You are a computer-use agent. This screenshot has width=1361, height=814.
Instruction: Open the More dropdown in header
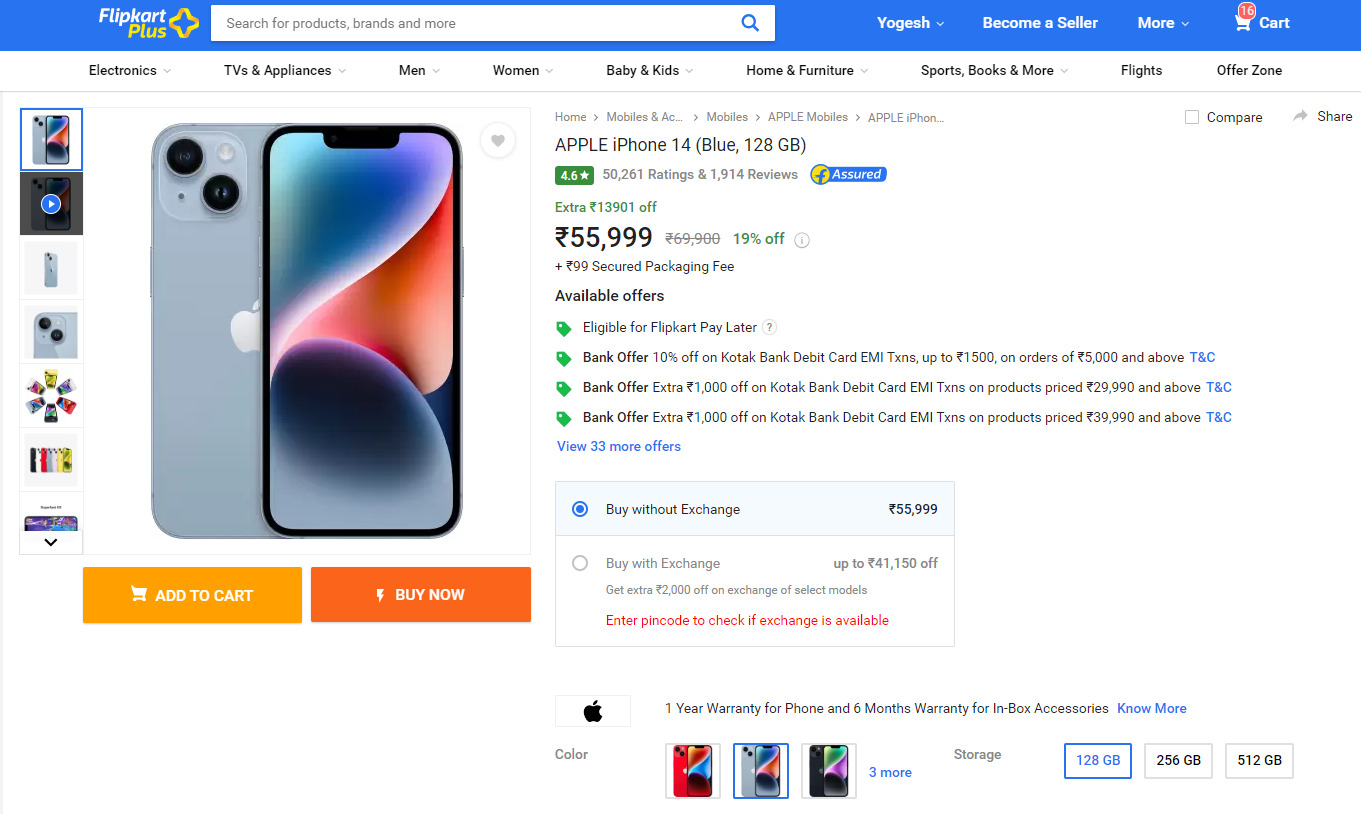click(x=1163, y=23)
